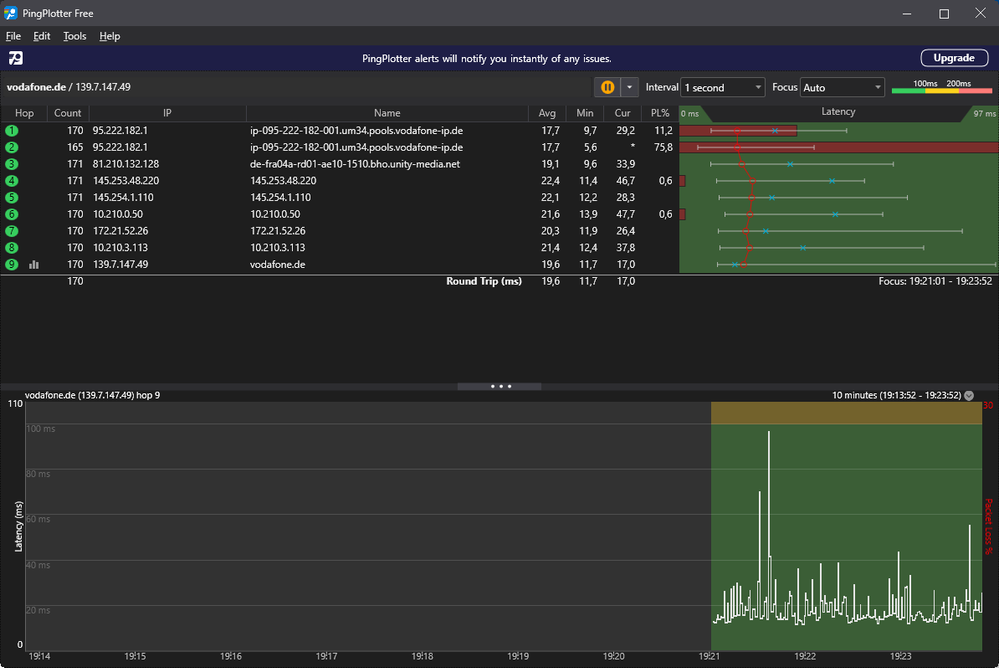Click the PingPlotter app icon in title bar
999x668 pixels.
11,13
